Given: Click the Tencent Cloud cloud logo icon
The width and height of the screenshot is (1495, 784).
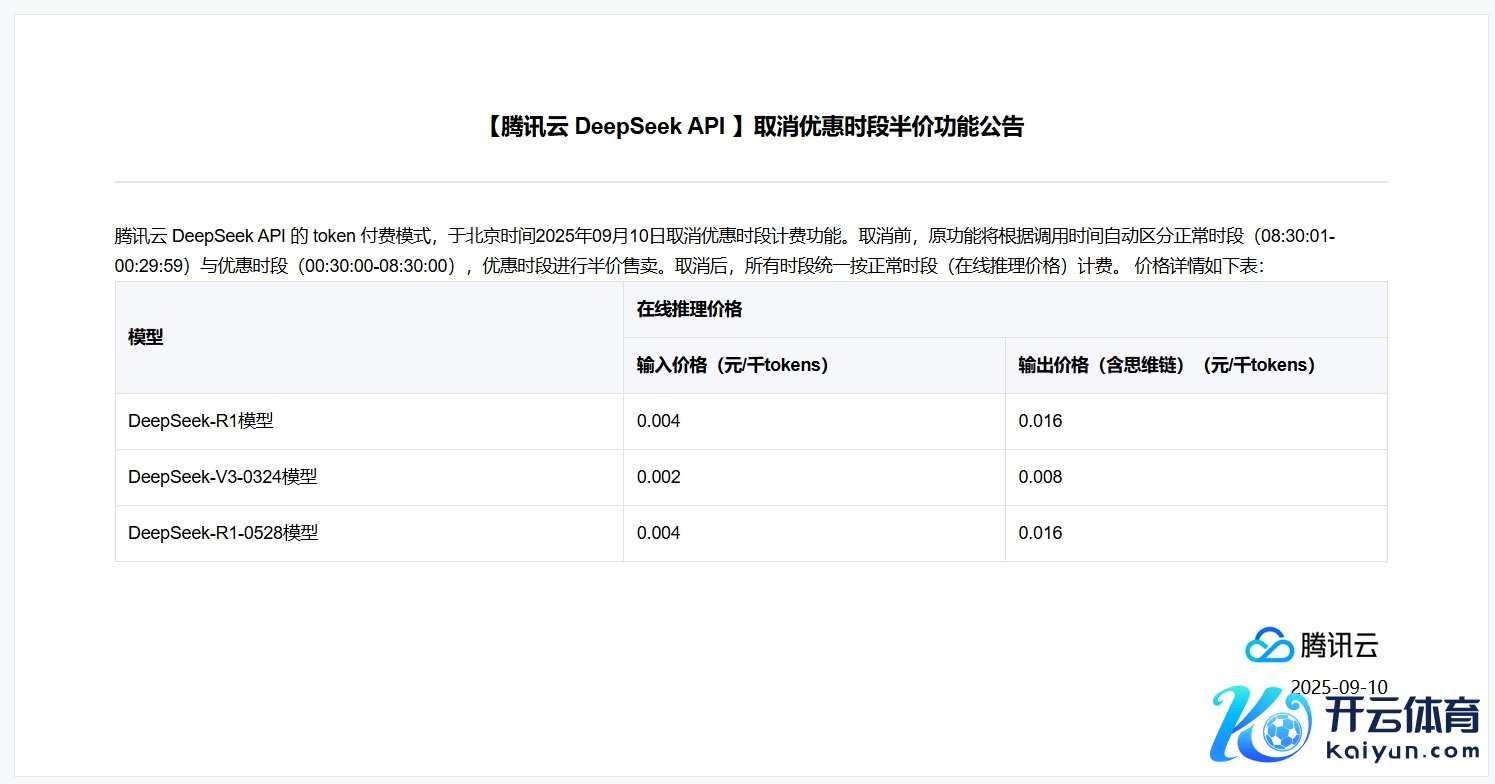Looking at the screenshot, I should 1269,645.
